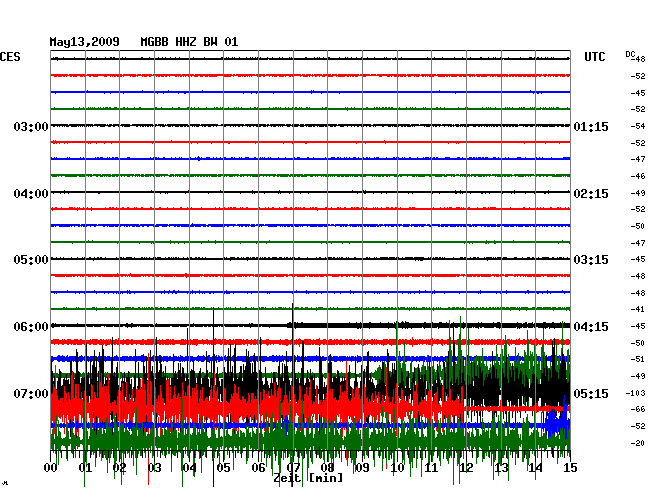Click the 01:15 UTC time label
Screen dimensions: 650x494
(x=591, y=126)
